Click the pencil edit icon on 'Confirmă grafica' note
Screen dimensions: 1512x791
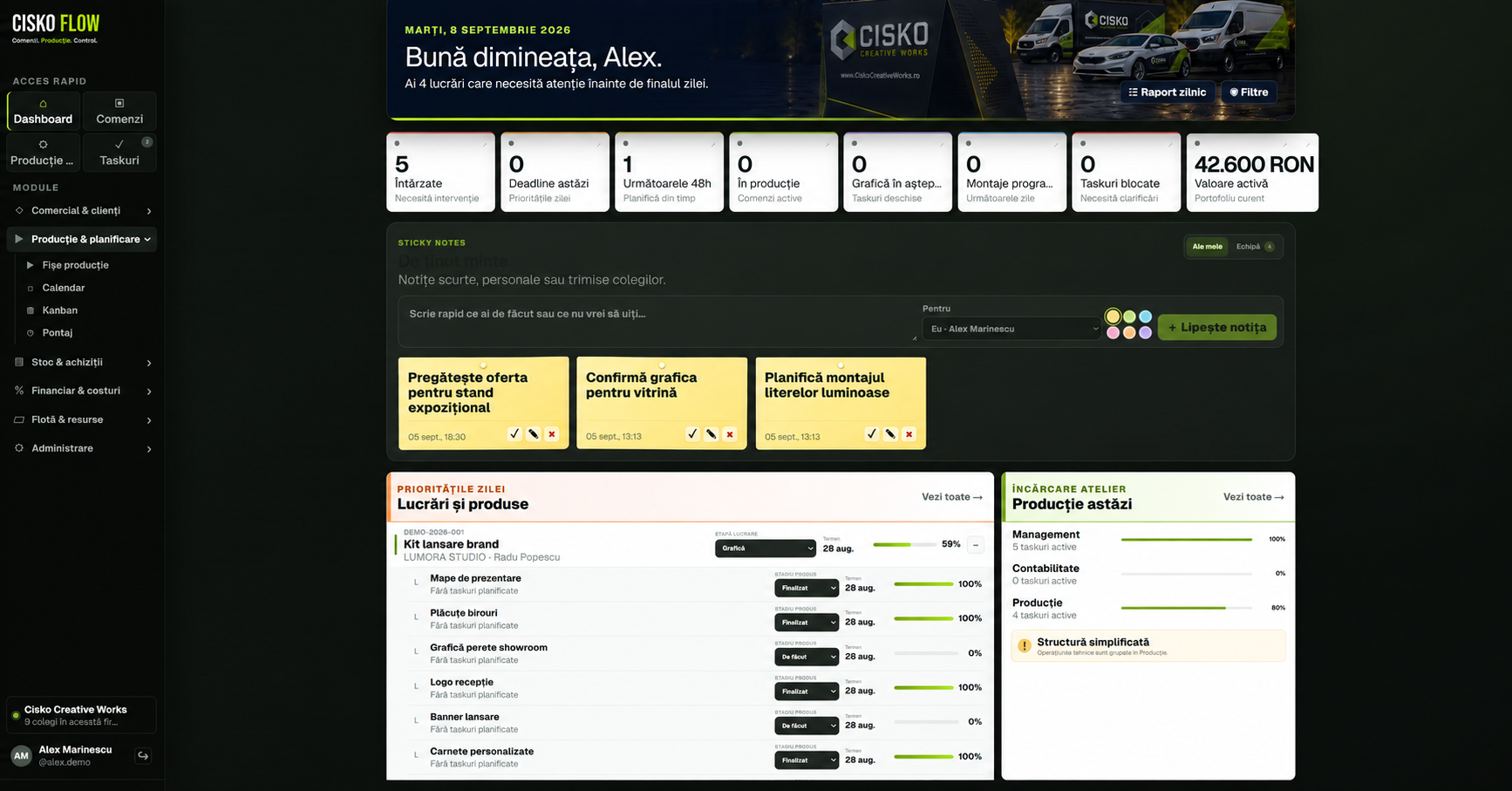point(712,434)
